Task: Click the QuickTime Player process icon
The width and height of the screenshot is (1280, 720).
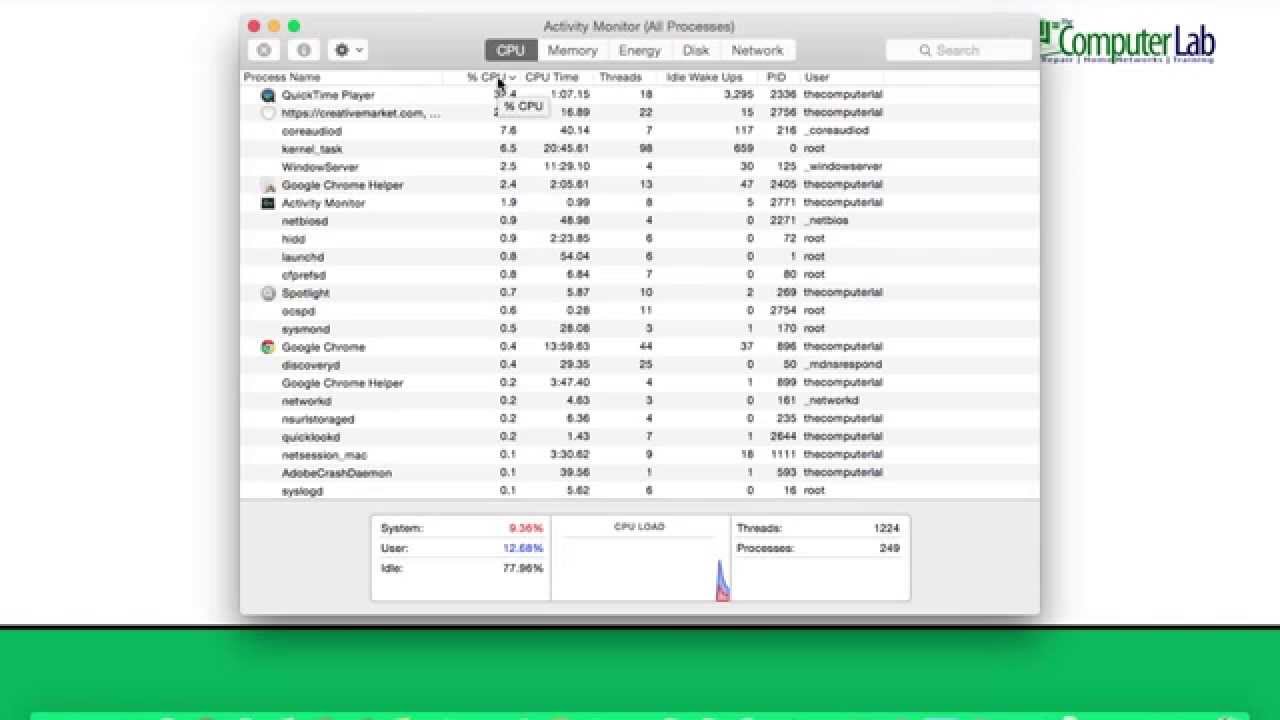Action: [268, 95]
